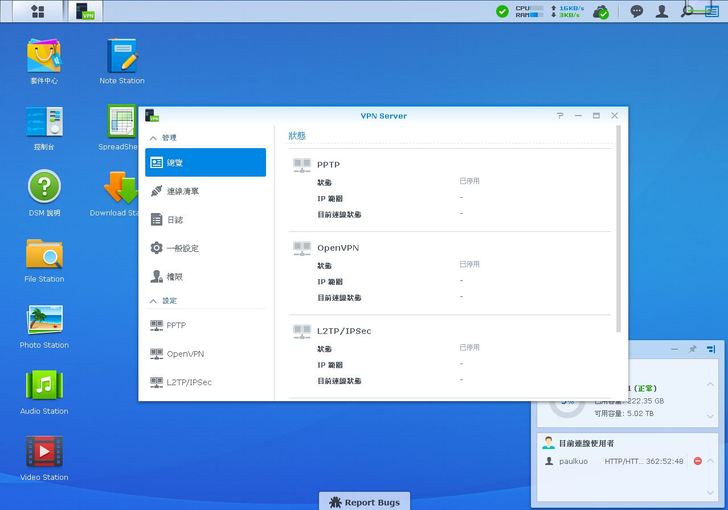
Task: Launch the Video Station desktop icon
Action: (x=44, y=451)
